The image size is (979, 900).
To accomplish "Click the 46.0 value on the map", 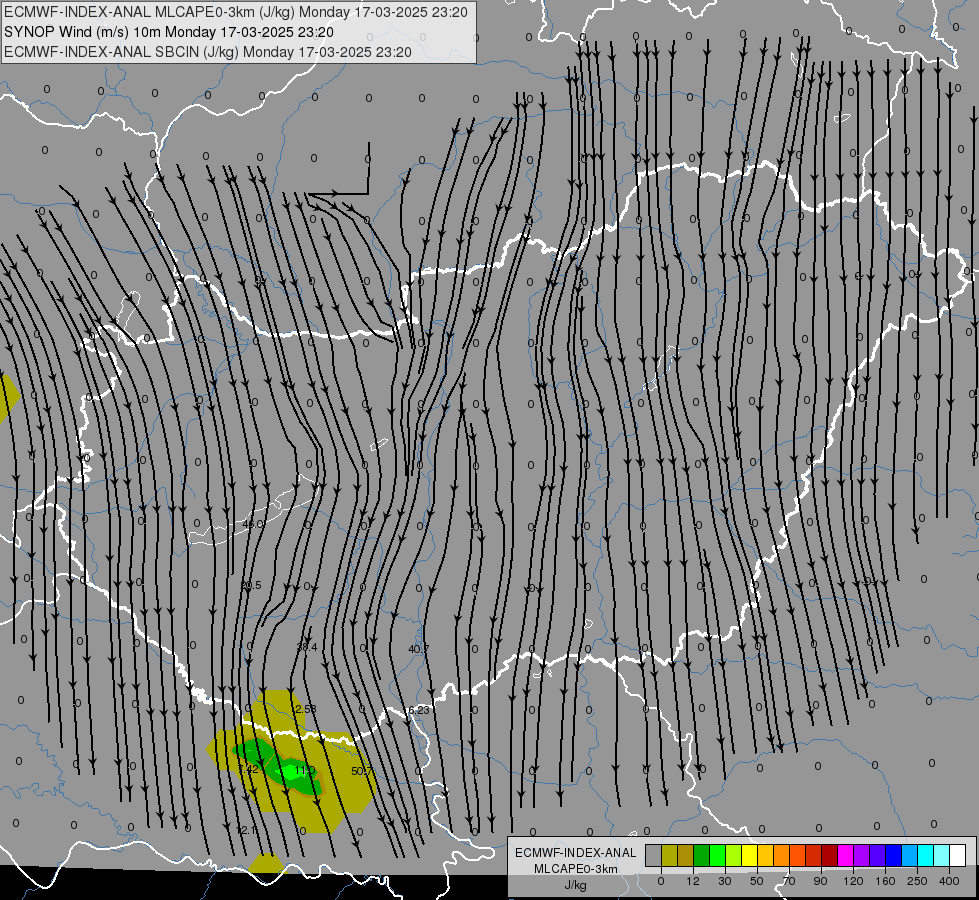I will click(252, 524).
